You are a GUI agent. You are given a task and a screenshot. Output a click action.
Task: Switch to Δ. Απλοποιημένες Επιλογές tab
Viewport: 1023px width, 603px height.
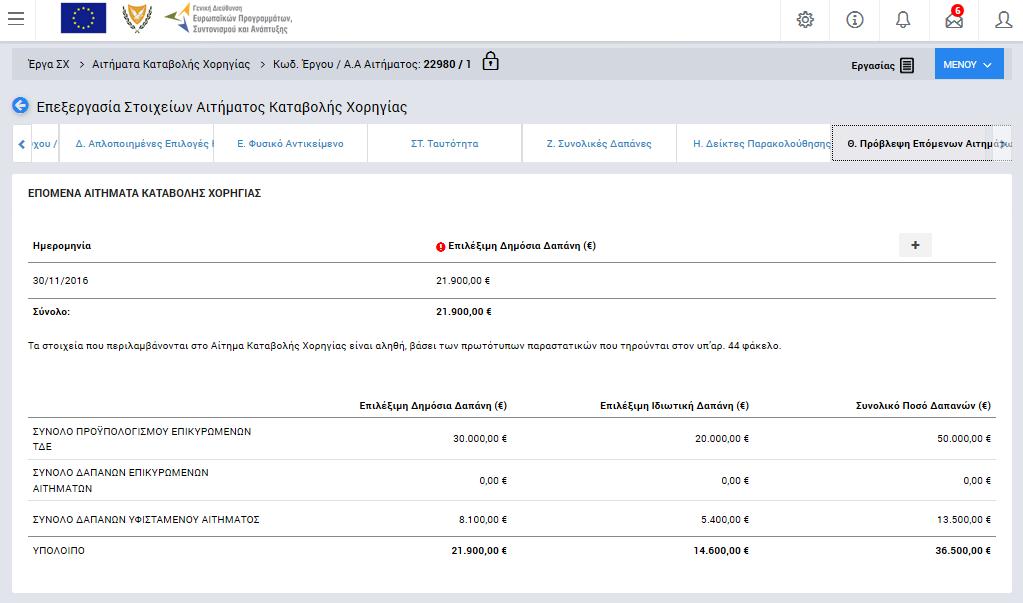tap(137, 144)
